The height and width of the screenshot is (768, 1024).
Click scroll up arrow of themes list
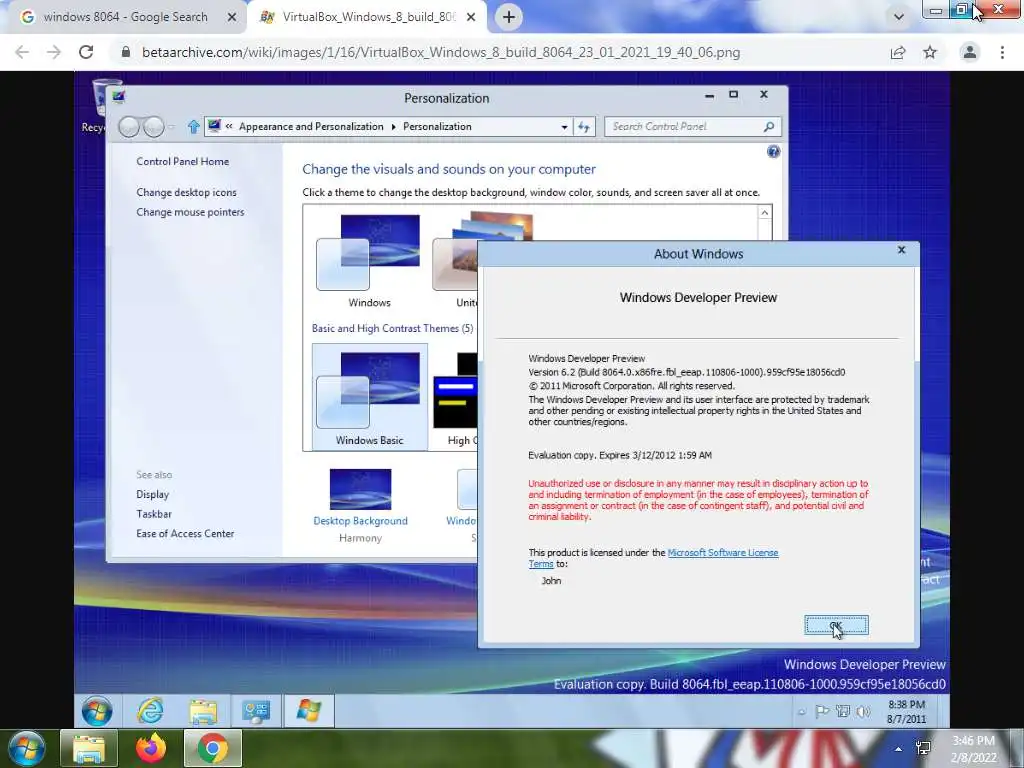(x=764, y=213)
